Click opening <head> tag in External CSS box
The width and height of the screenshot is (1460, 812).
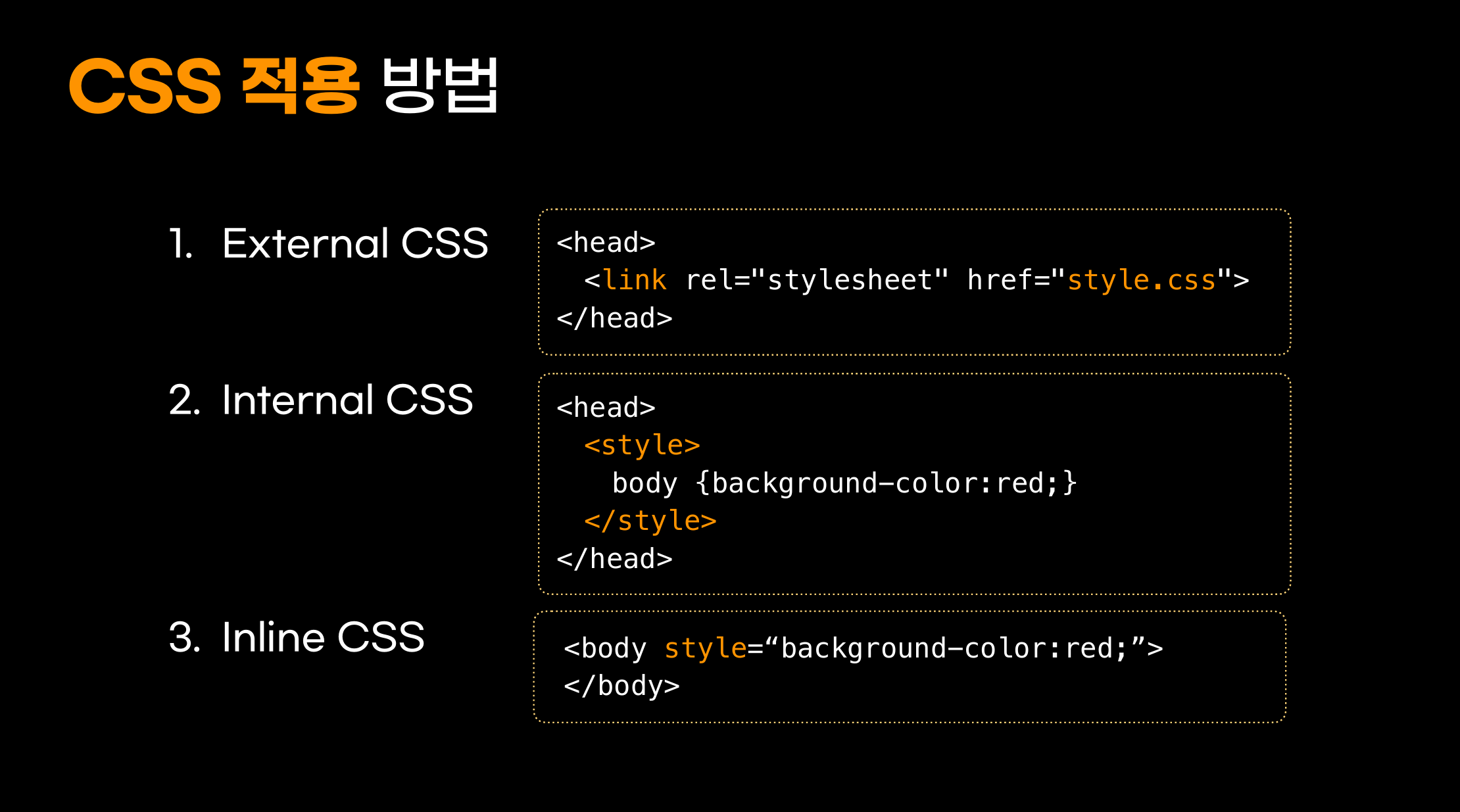click(606, 243)
